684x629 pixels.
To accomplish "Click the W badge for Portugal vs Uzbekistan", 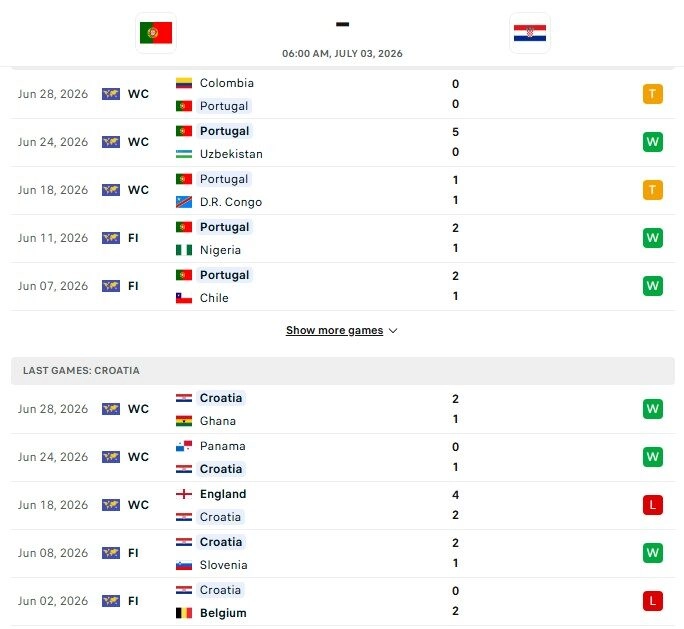I will (x=653, y=142).
